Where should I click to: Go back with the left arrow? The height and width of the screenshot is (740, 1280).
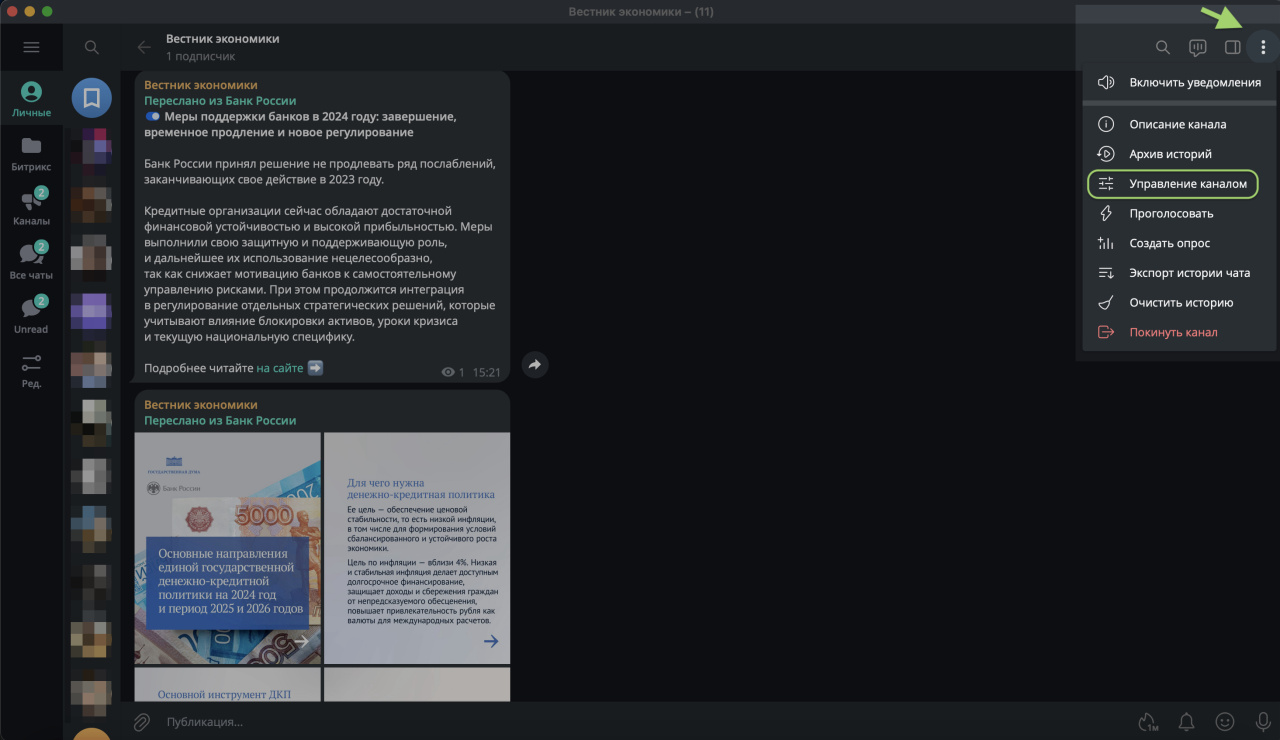pos(144,47)
